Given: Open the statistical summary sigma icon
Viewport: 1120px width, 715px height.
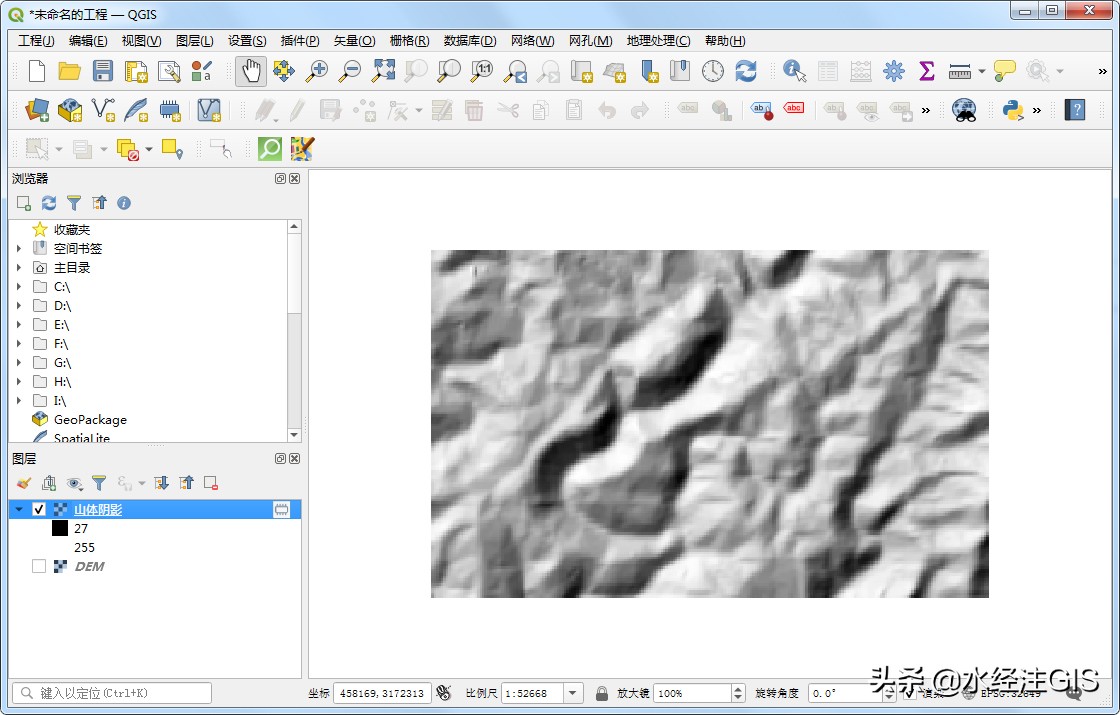Looking at the screenshot, I should 926,71.
